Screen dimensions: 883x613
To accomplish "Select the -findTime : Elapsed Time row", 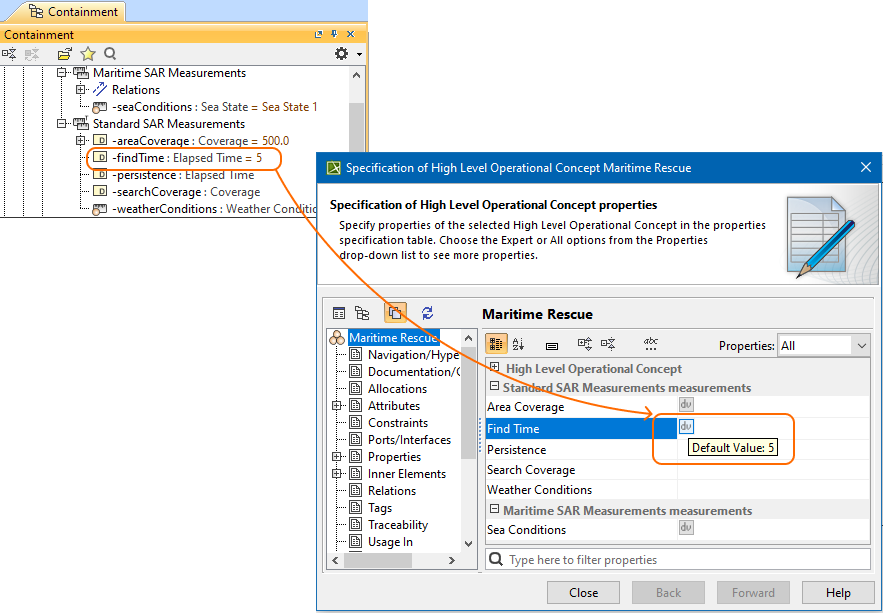I will click(x=178, y=158).
